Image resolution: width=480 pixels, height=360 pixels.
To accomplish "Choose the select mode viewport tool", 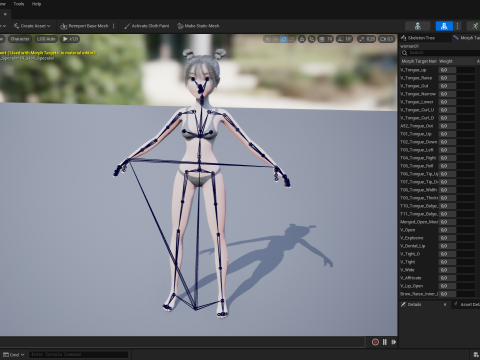I will pos(267,39).
